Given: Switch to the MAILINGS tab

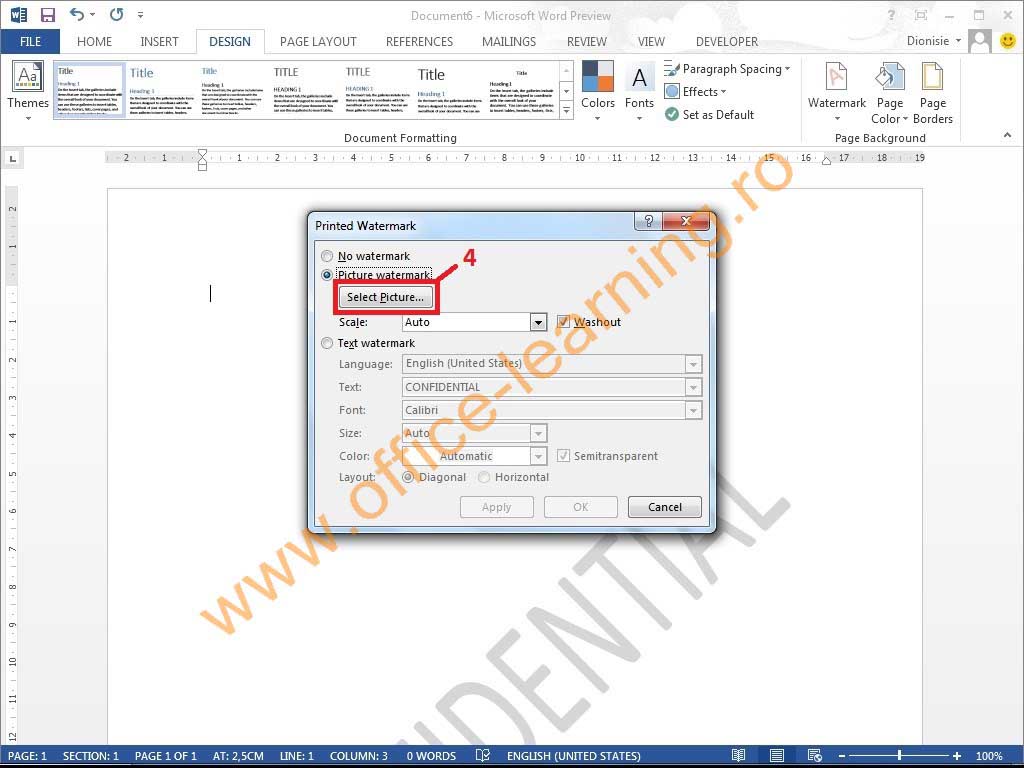Looking at the screenshot, I should click(509, 42).
